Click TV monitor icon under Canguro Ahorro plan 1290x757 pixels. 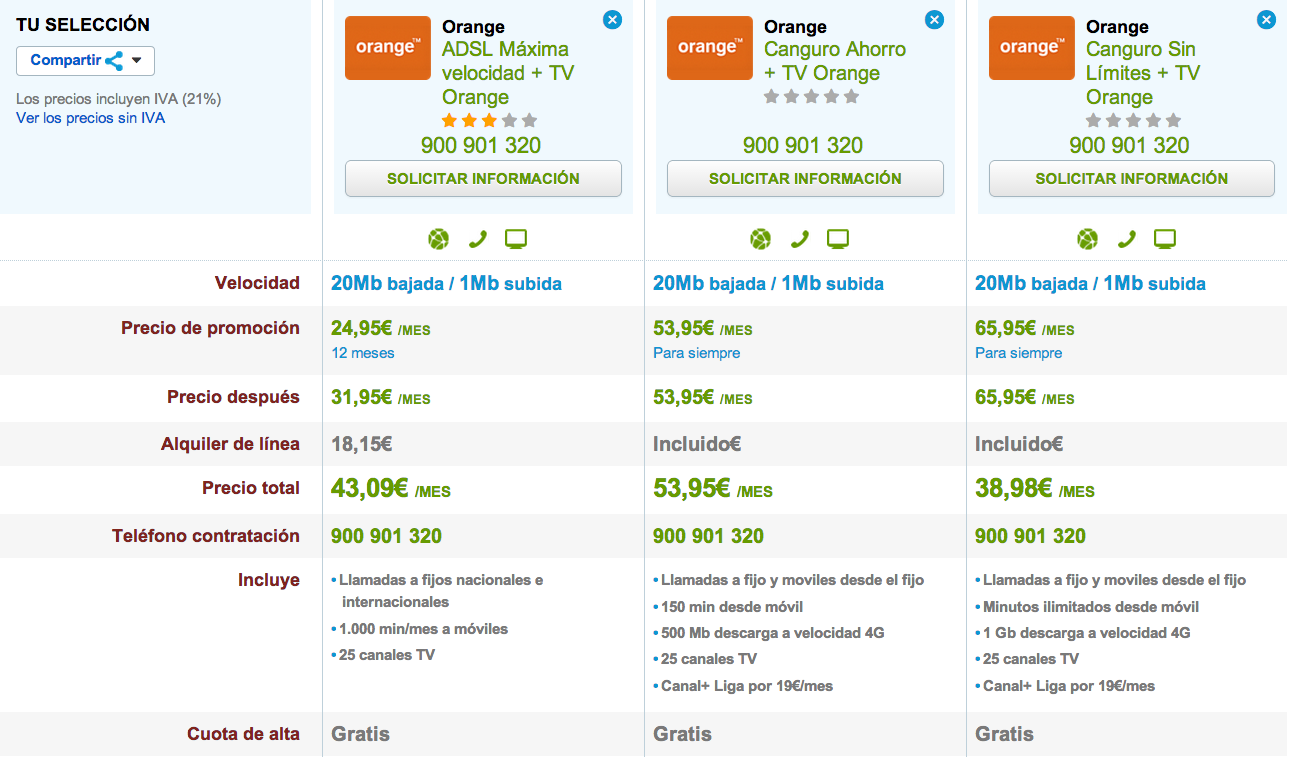coord(838,239)
